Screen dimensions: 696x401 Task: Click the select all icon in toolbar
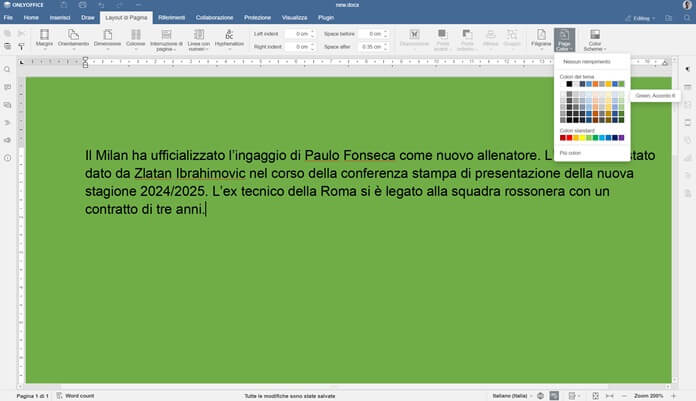coord(8,46)
